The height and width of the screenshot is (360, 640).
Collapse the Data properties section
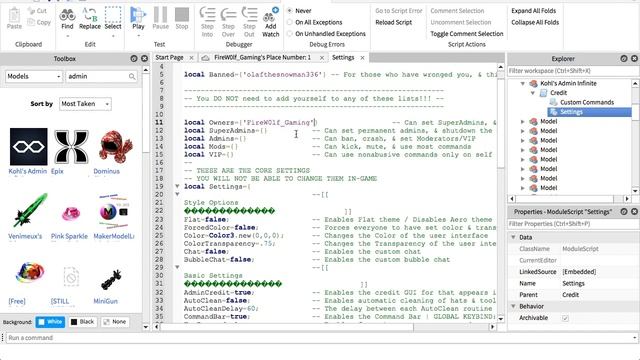coord(513,237)
